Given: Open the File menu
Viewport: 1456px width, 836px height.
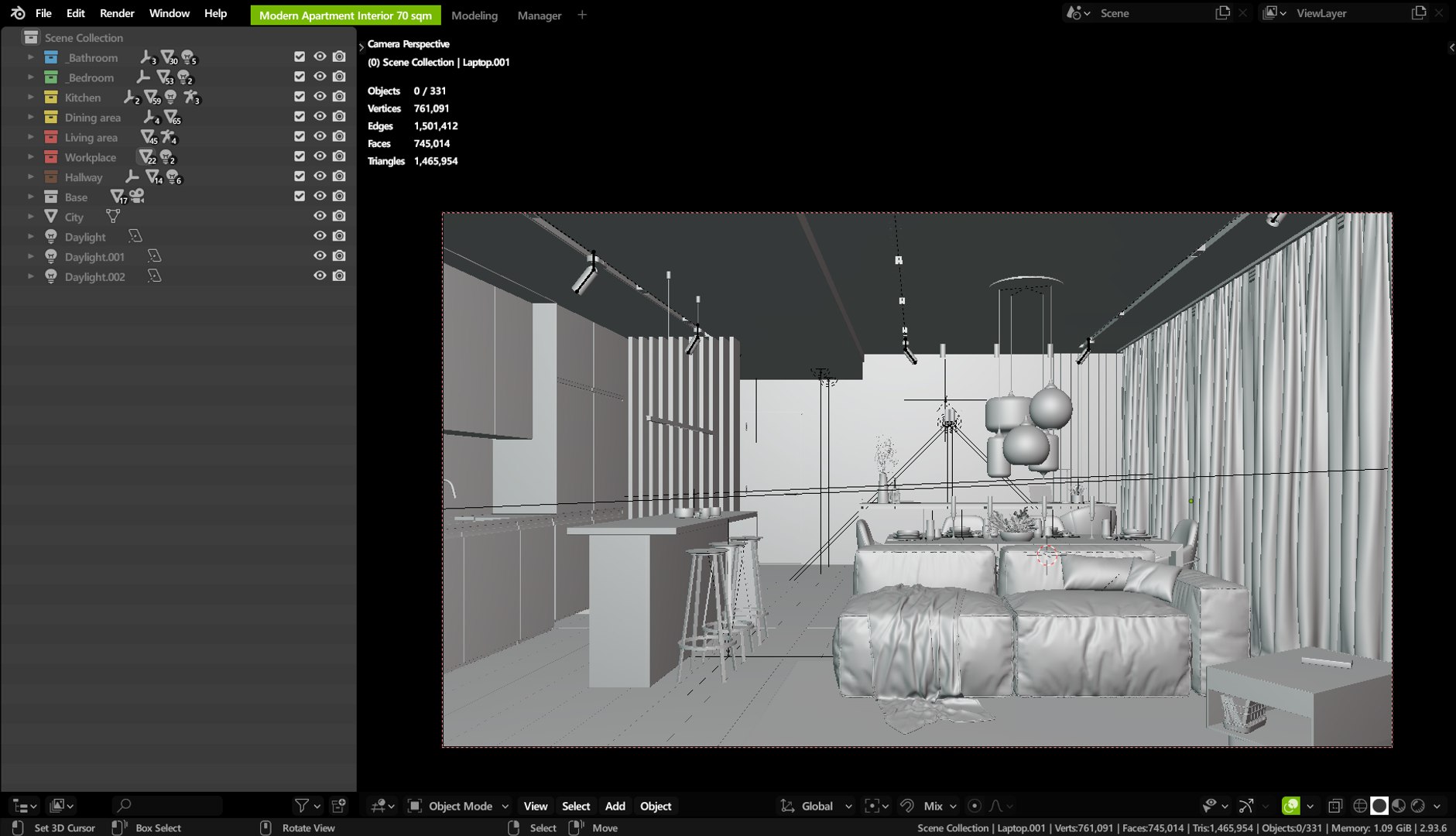Looking at the screenshot, I should click(x=43, y=13).
